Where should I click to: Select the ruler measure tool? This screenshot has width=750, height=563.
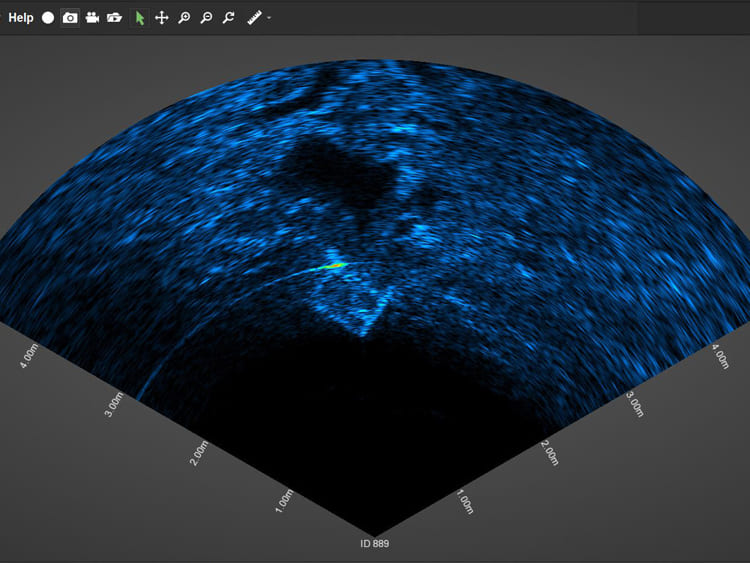pos(254,18)
